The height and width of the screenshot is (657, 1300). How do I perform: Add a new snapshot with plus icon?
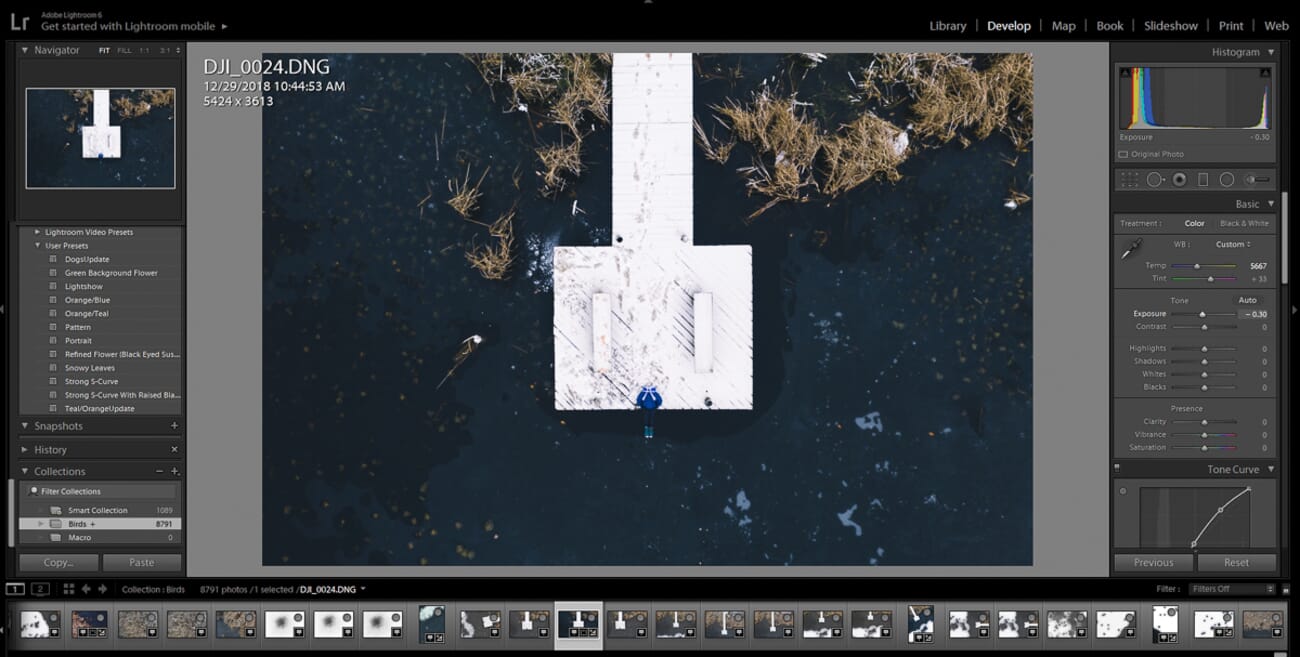pos(174,426)
